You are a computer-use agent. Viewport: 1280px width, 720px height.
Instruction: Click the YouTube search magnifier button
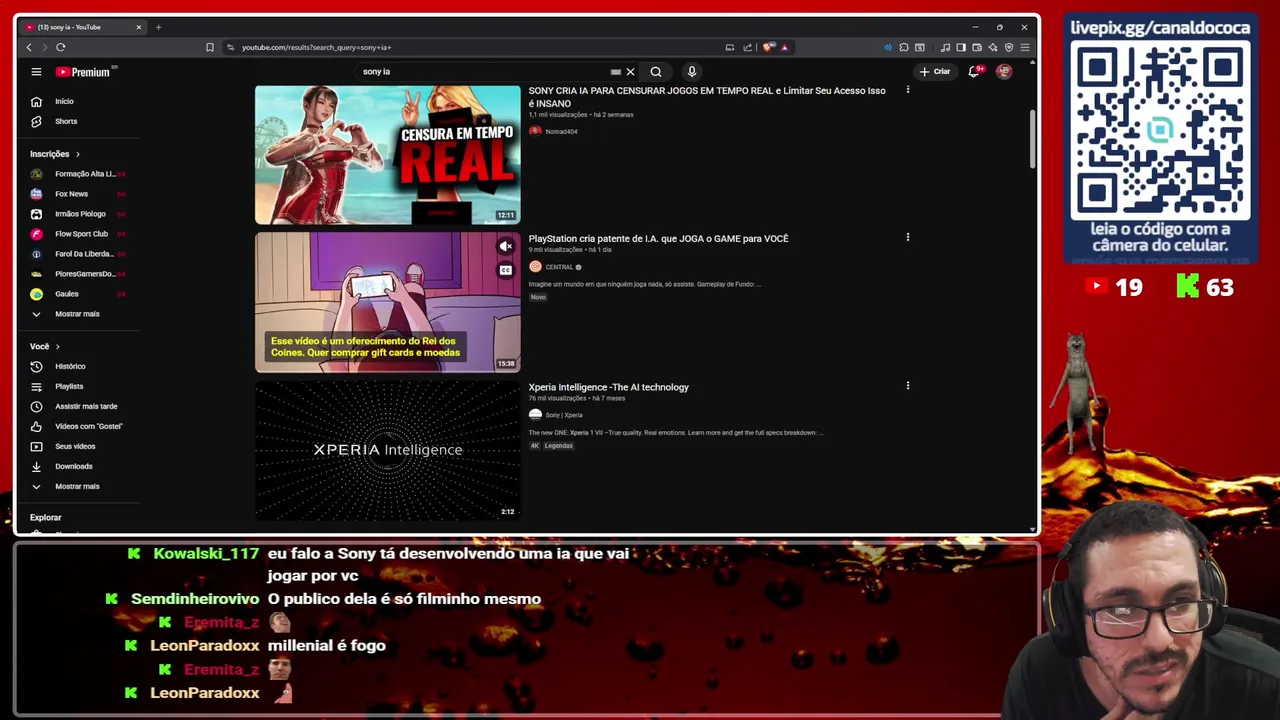(x=656, y=72)
